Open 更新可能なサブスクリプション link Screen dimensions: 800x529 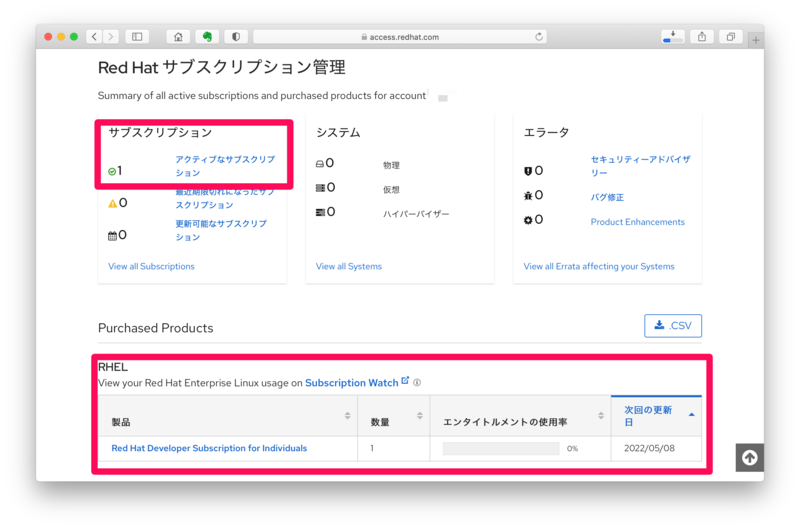(221, 230)
